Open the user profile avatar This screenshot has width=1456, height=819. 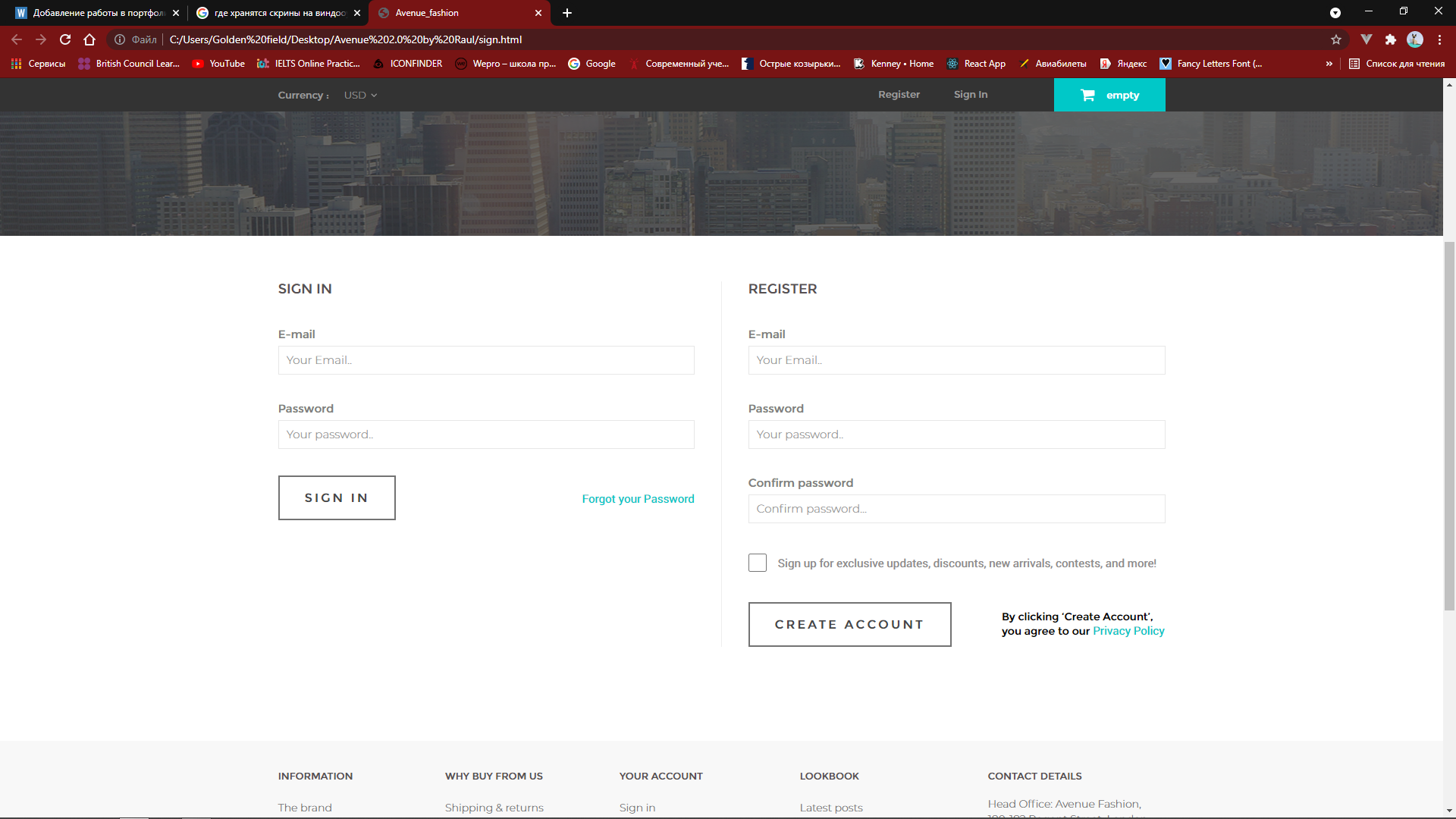click(x=1415, y=39)
